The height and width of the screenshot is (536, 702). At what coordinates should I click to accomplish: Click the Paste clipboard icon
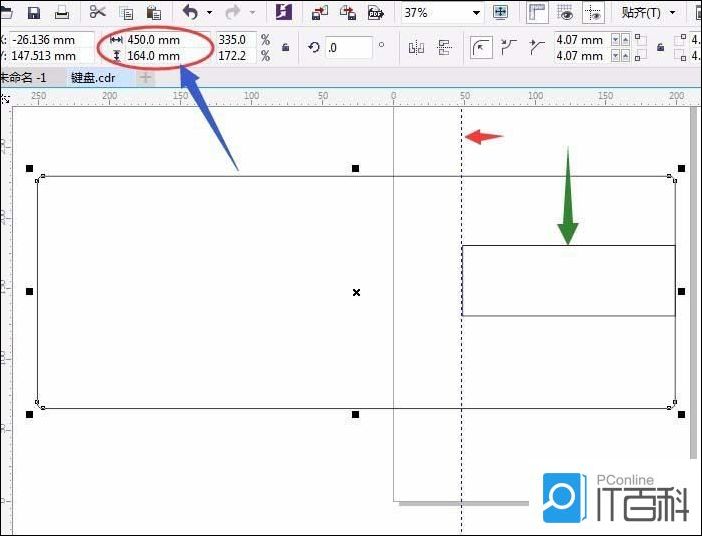[x=154, y=13]
